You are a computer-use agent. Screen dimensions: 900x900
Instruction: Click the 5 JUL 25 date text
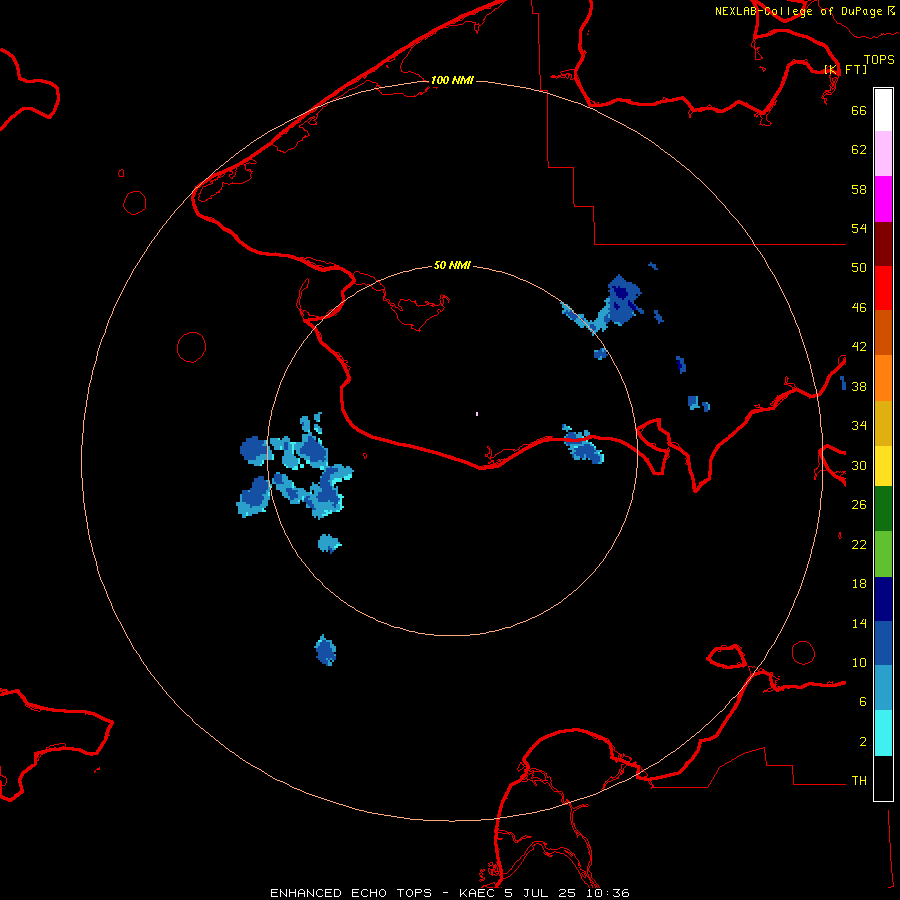[540, 893]
